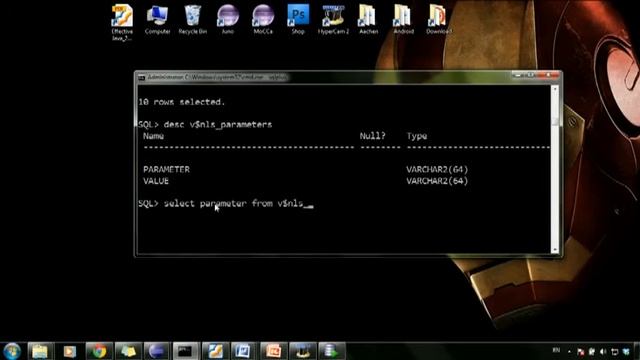Screen dimensions: 640x360
Task: Launch the MoCCa desktop shortcut
Action: [x=263, y=20]
